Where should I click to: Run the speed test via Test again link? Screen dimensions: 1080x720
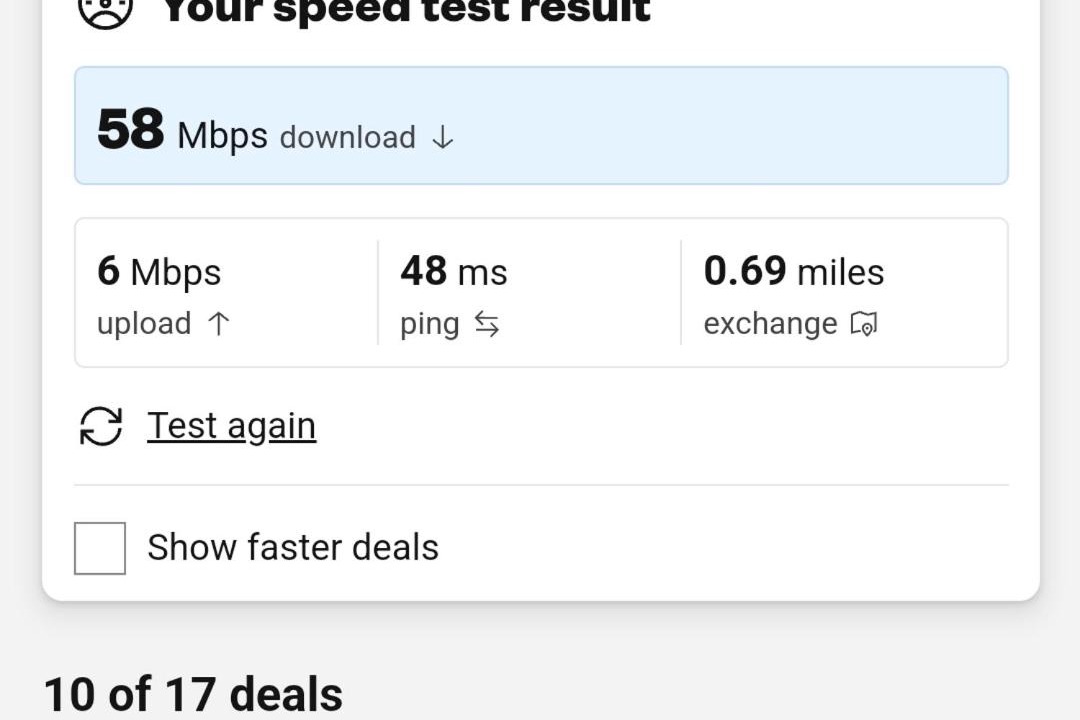231,426
